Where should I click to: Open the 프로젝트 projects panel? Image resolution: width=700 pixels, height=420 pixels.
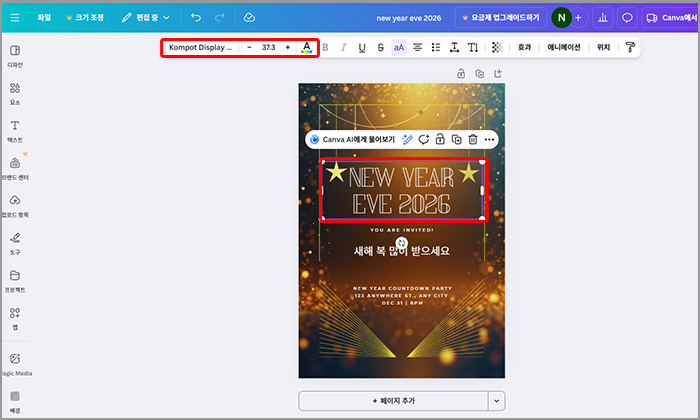coord(15,281)
